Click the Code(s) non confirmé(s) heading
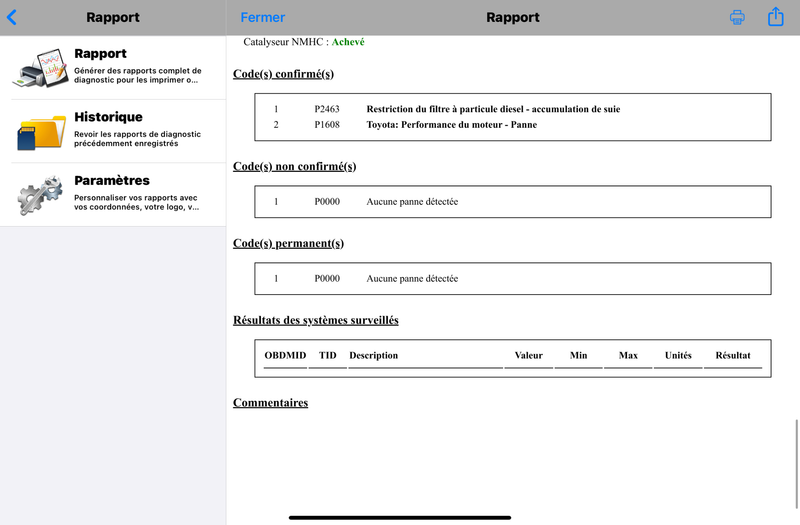Viewport: 800px width, 525px height. [294, 166]
